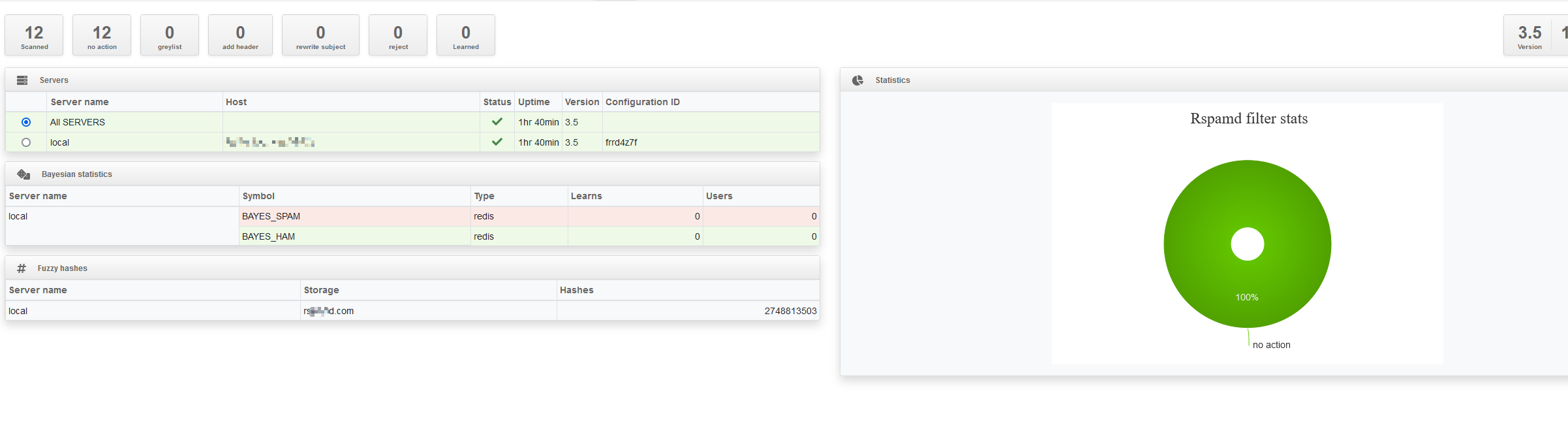Click the no action counter widget
1568x448 pixels.
click(102, 35)
